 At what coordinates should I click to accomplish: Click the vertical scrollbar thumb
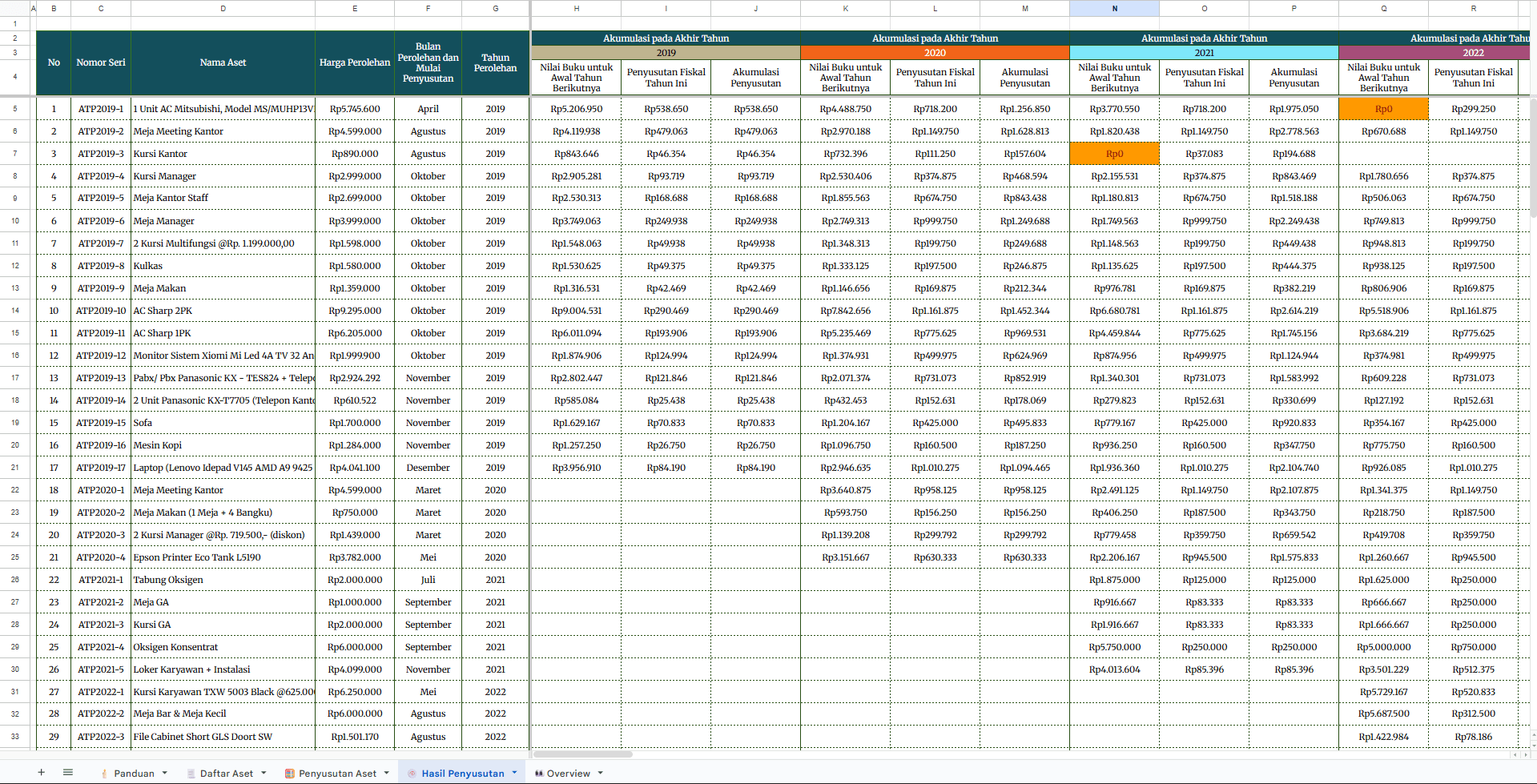(1533, 157)
